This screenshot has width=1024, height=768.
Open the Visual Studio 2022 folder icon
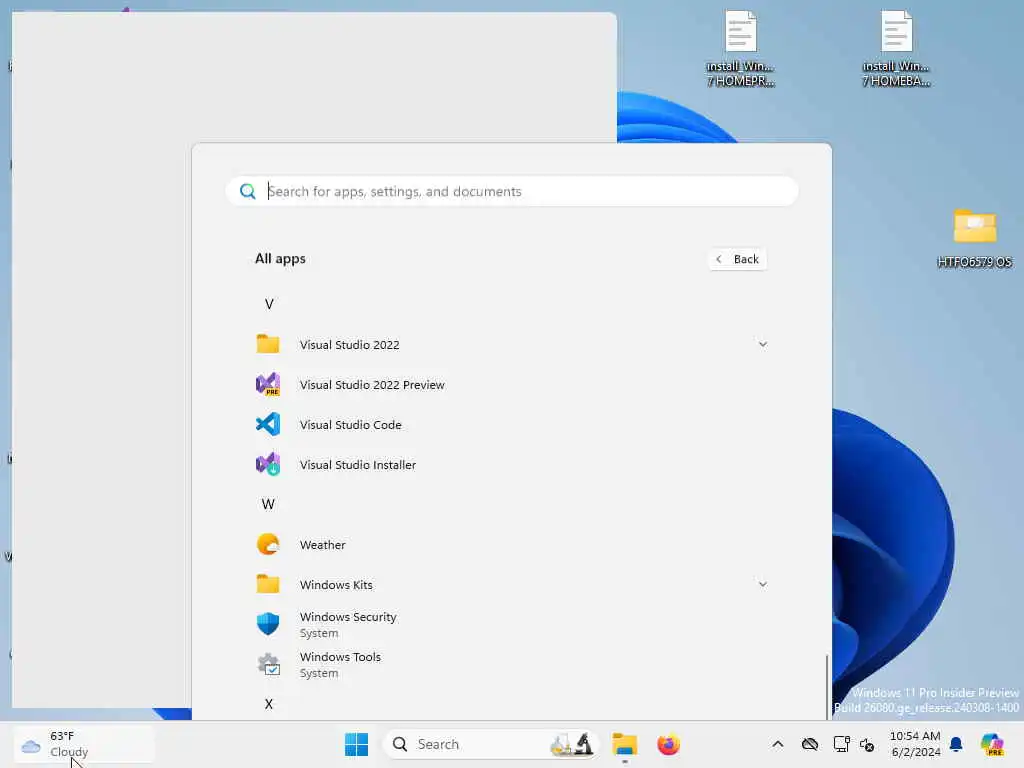coord(268,344)
